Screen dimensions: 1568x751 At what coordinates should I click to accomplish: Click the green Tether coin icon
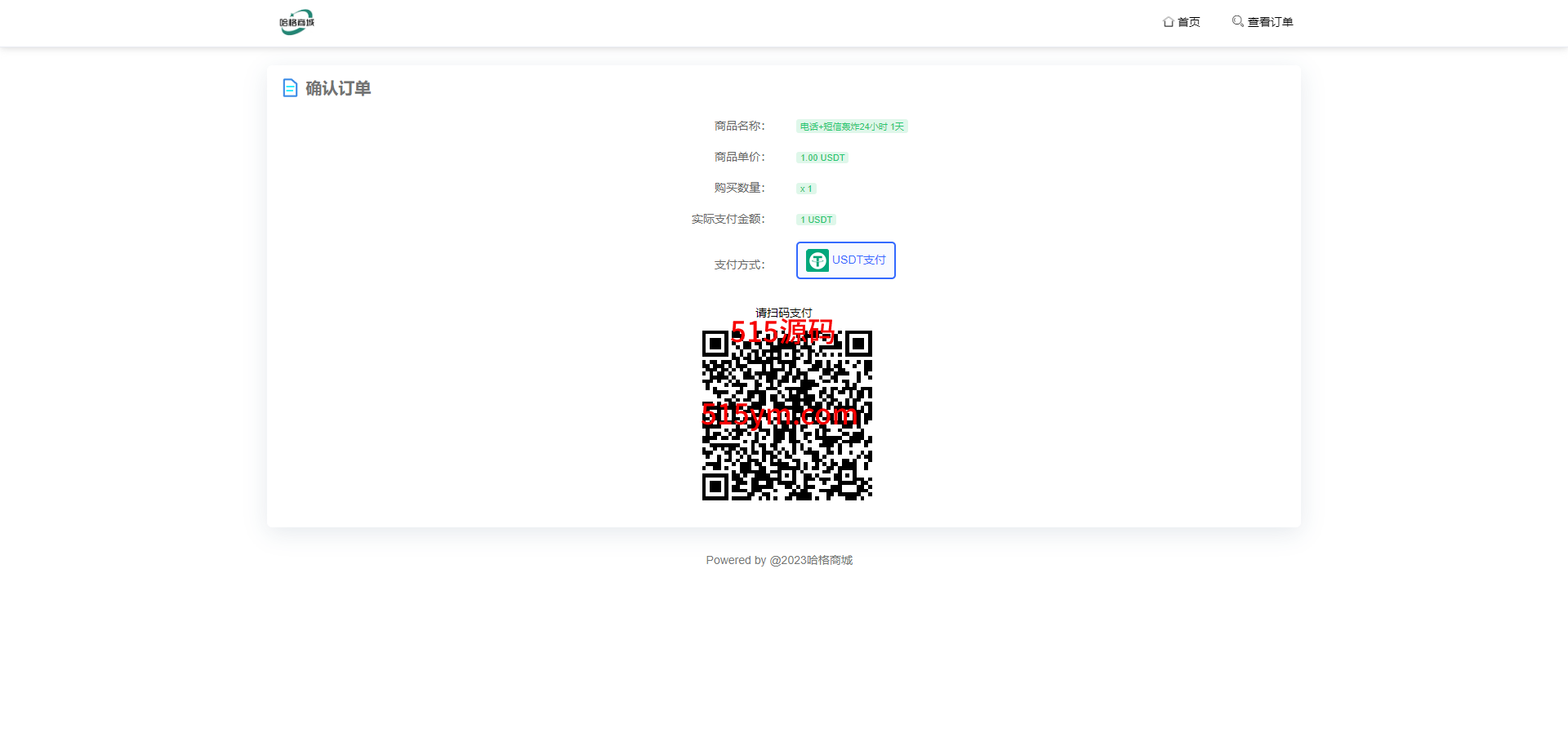tap(817, 260)
